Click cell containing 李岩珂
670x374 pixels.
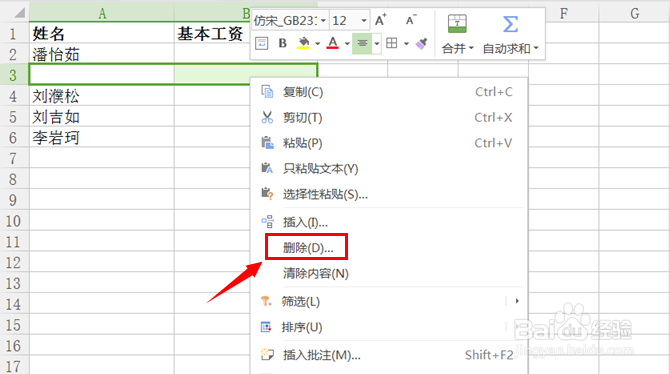pos(102,138)
